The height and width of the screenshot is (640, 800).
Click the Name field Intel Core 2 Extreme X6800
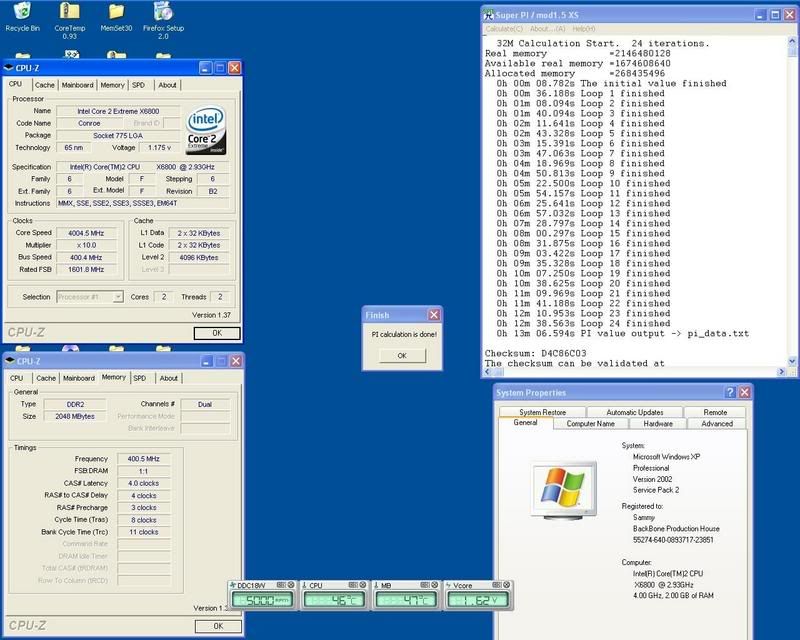coord(118,111)
